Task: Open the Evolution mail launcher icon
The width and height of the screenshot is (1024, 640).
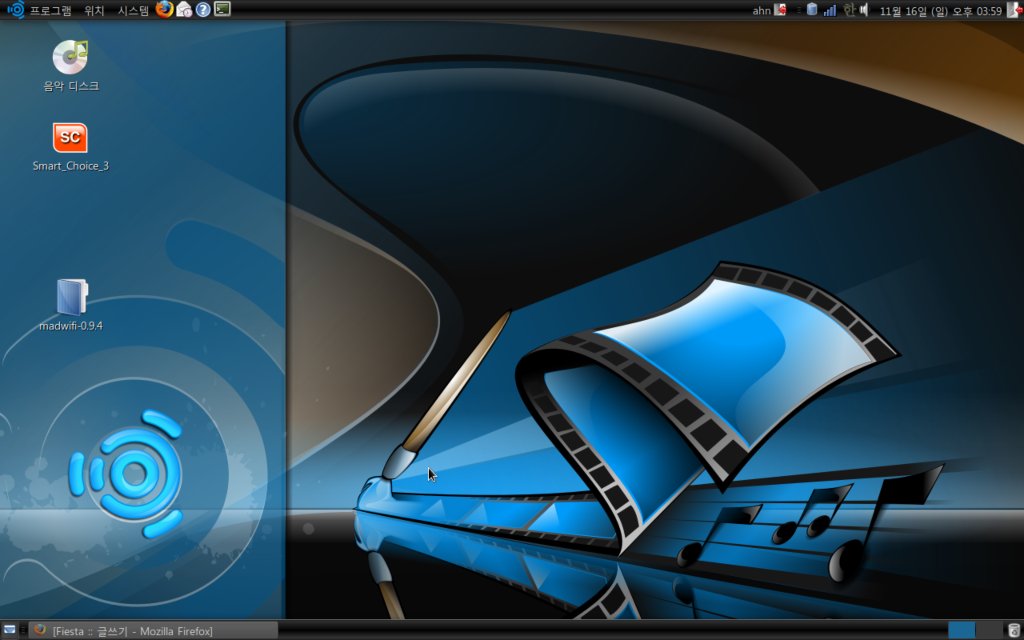Action: coord(184,9)
